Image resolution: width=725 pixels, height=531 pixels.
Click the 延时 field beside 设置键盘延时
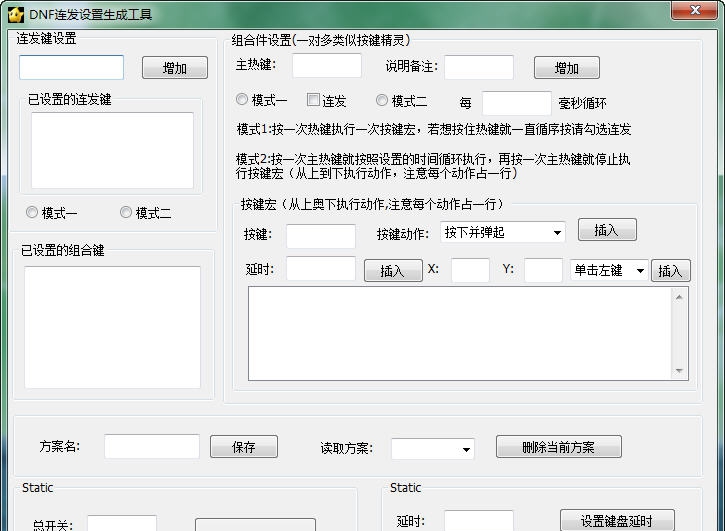coord(479,521)
